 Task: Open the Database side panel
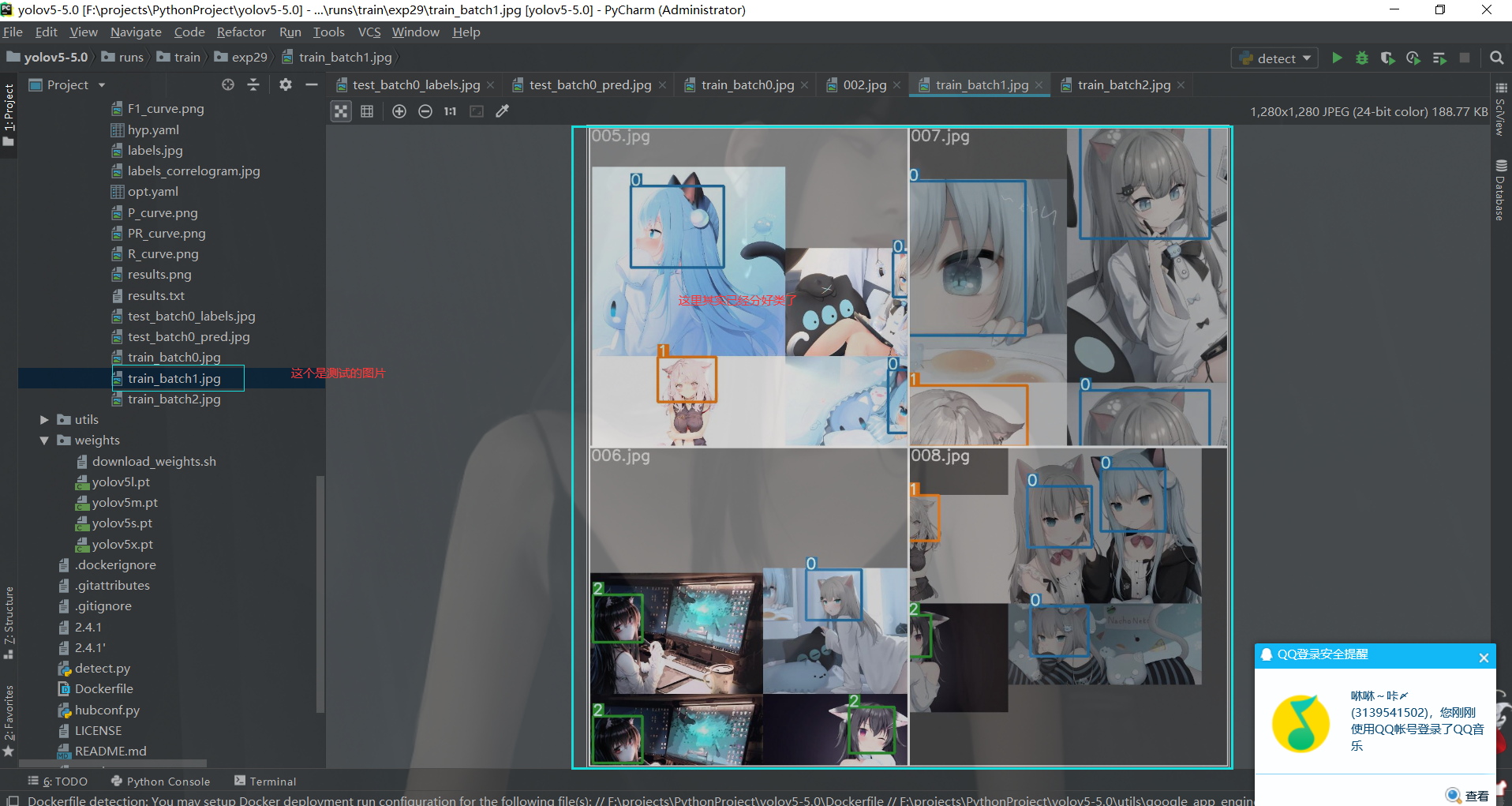(x=1501, y=189)
